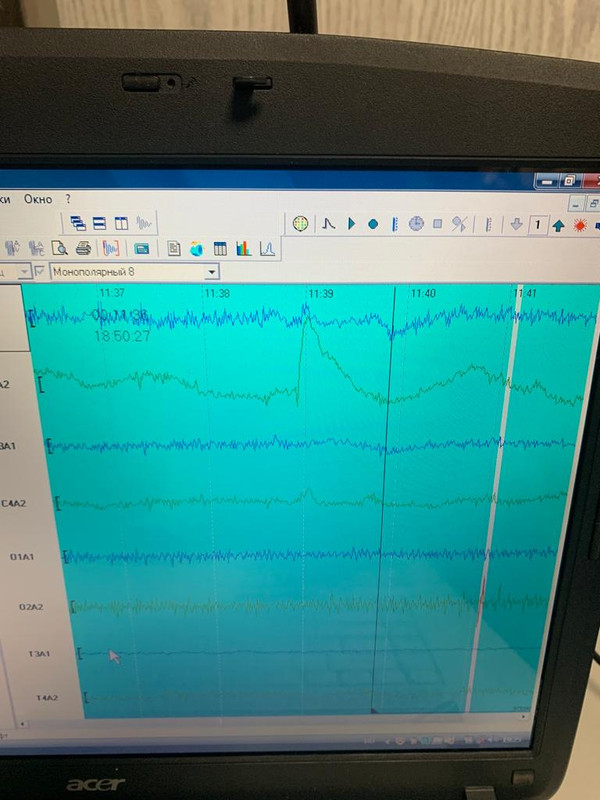Minimize the main application window
600x800 pixels.
coord(547,181)
